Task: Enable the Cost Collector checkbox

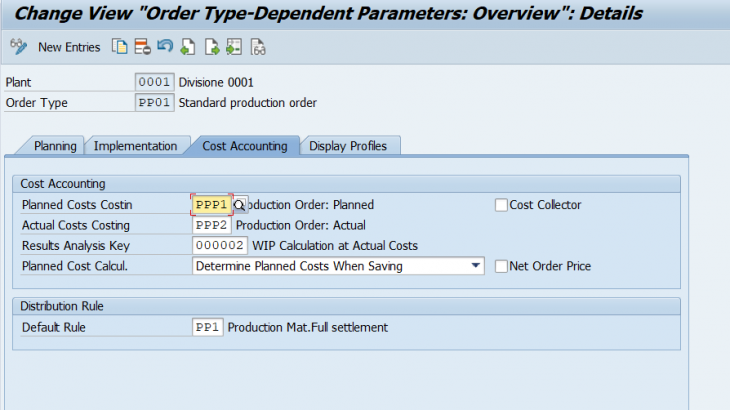Action: (501, 205)
